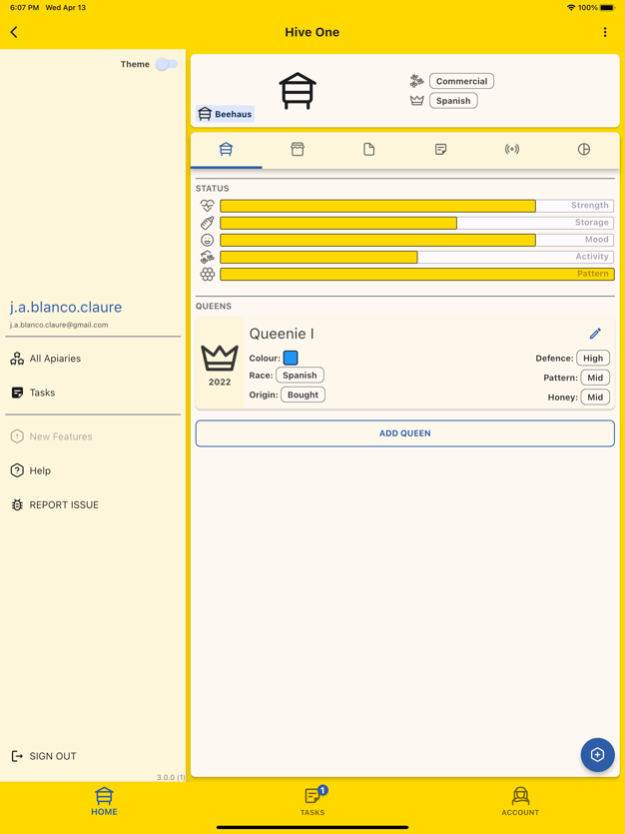Go to TASKS in bottom navigation
Viewport: 625px width, 834px height.
point(312,802)
